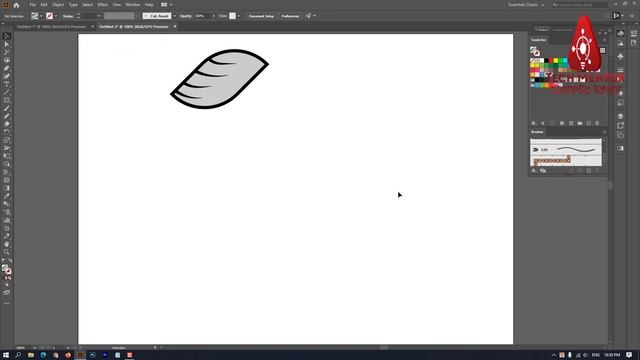Open the Help menu

tap(149, 5)
